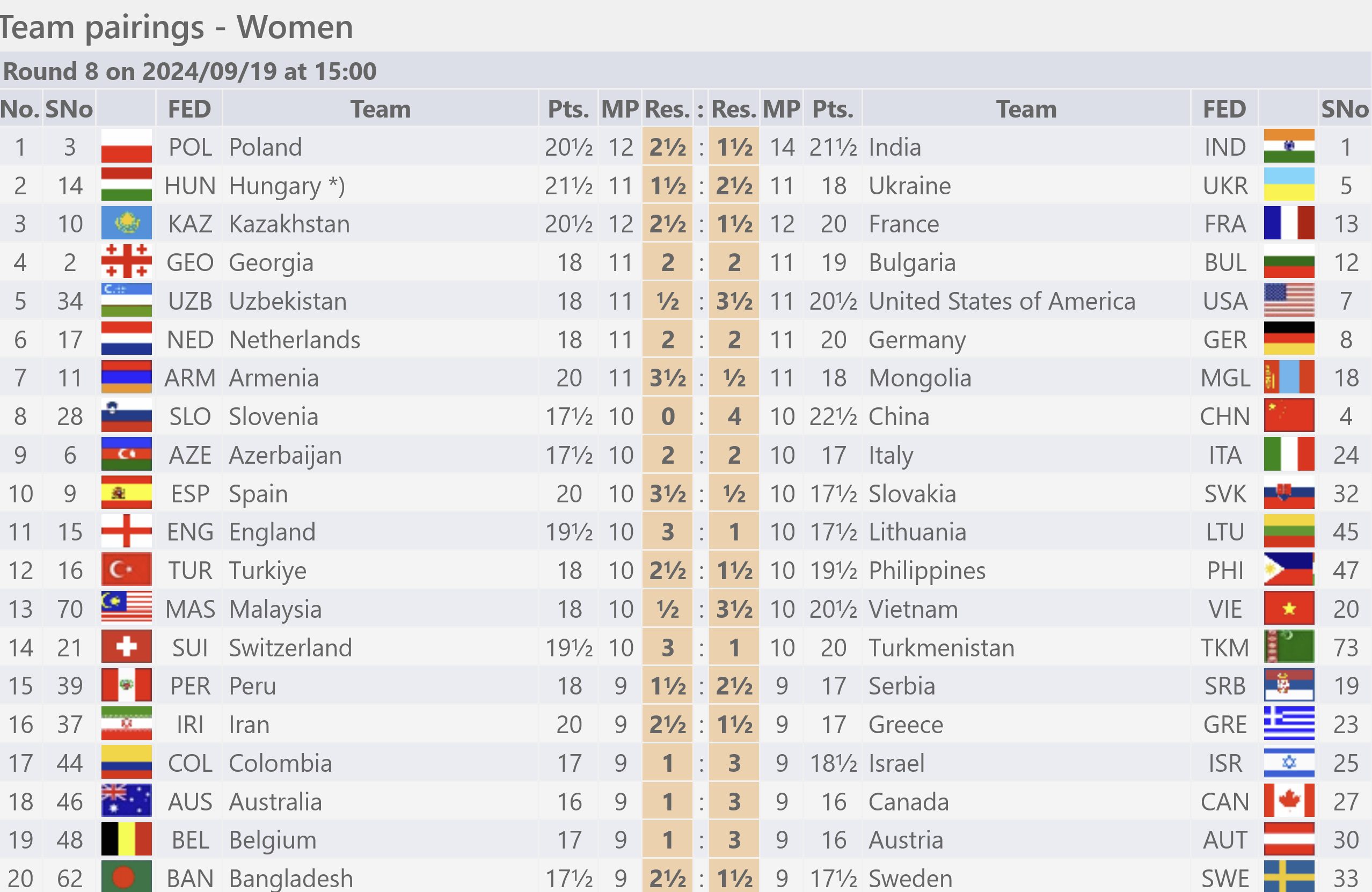Click the China flag icon
The height and width of the screenshot is (892, 1372).
pos(1289,416)
